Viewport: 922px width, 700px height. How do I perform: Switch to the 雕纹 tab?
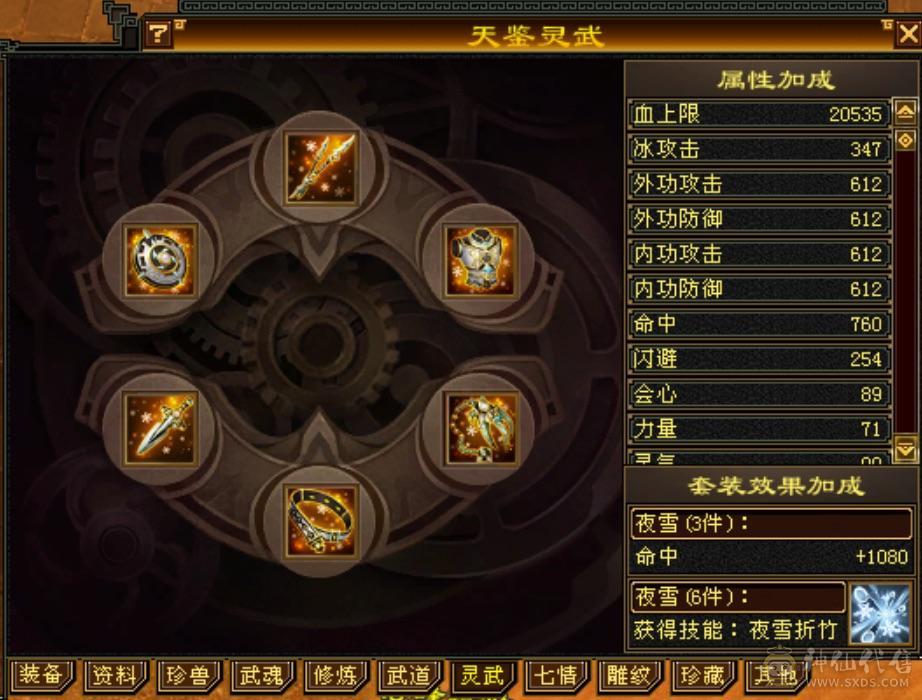[629, 674]
